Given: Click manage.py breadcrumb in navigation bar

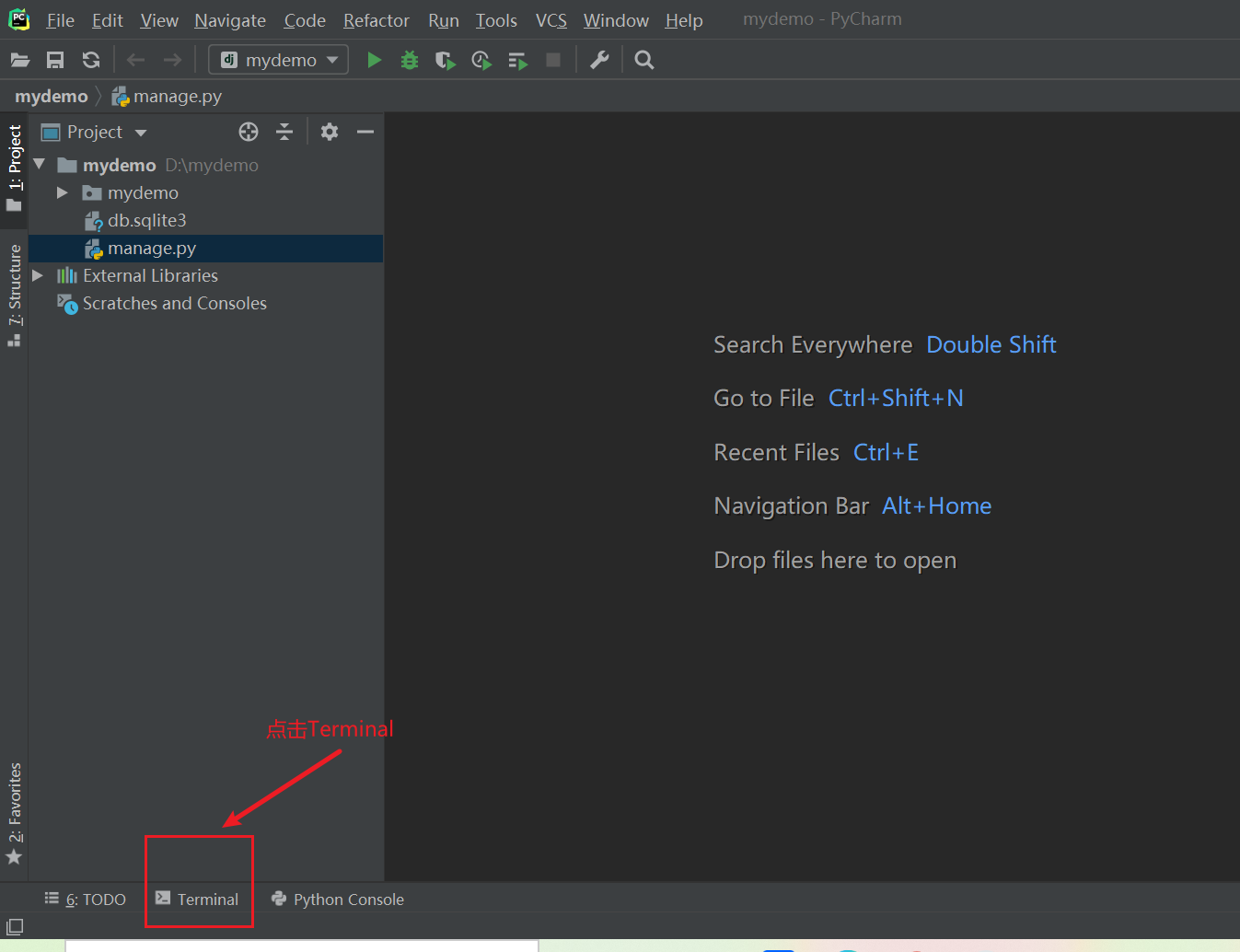Looking at the screenshot, I should point(167,96).
